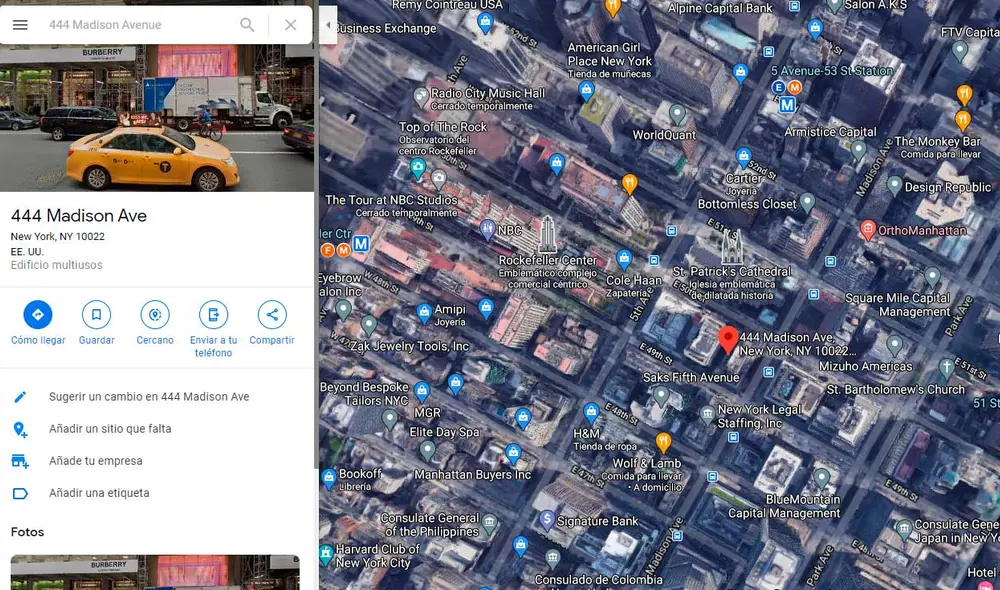
Task: Click the 444 Madison Avenue search field
Action: point(140,24)
